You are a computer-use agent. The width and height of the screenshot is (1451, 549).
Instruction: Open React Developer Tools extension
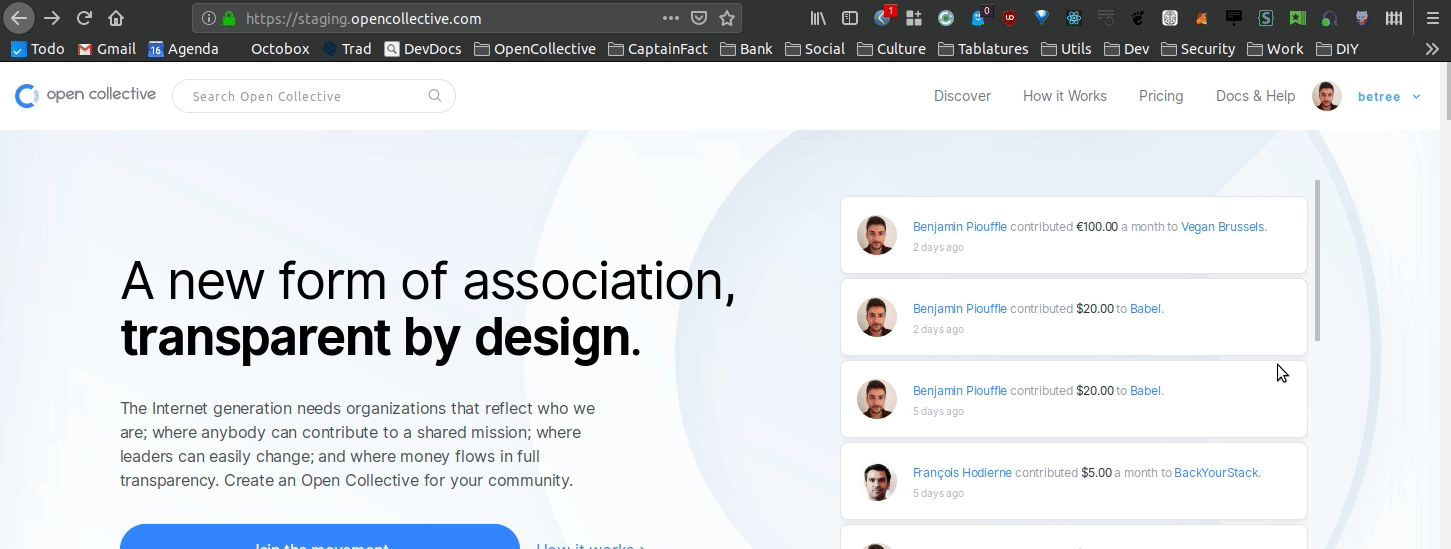(x=1074, y=18)
